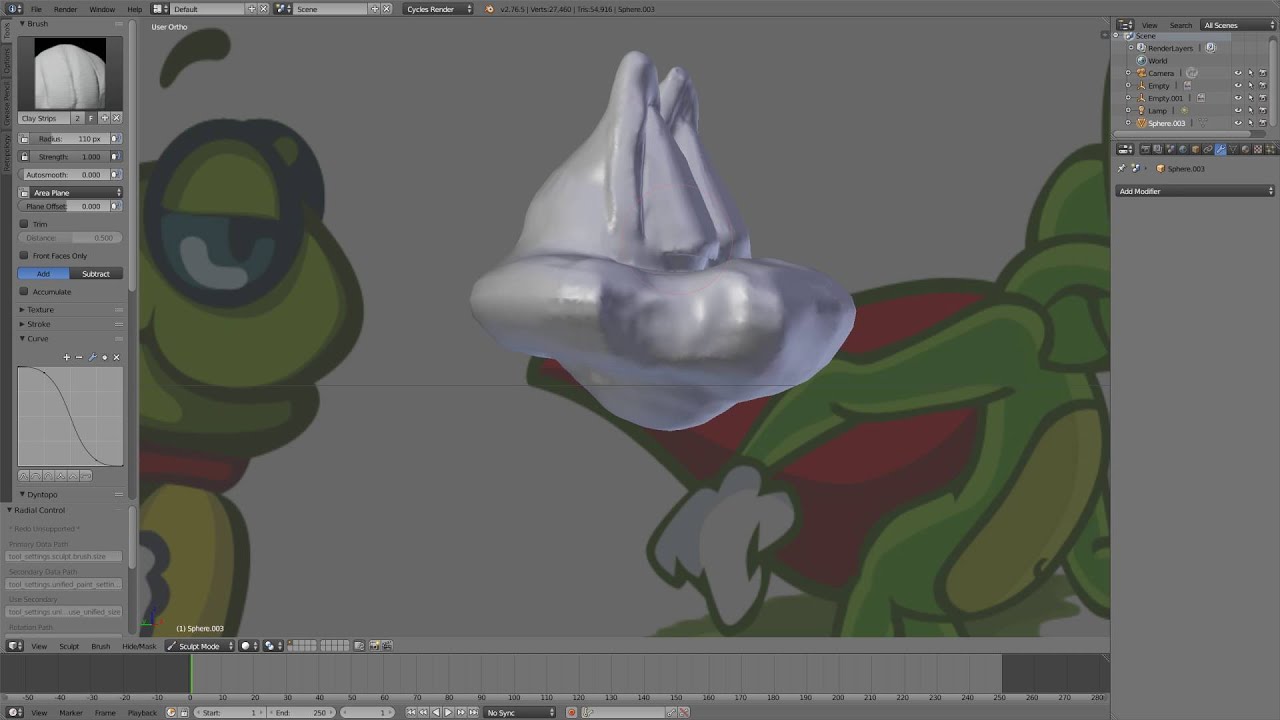
Task: Open the Hide/Mask menu in viewport header
Action: tap(139, 646)
